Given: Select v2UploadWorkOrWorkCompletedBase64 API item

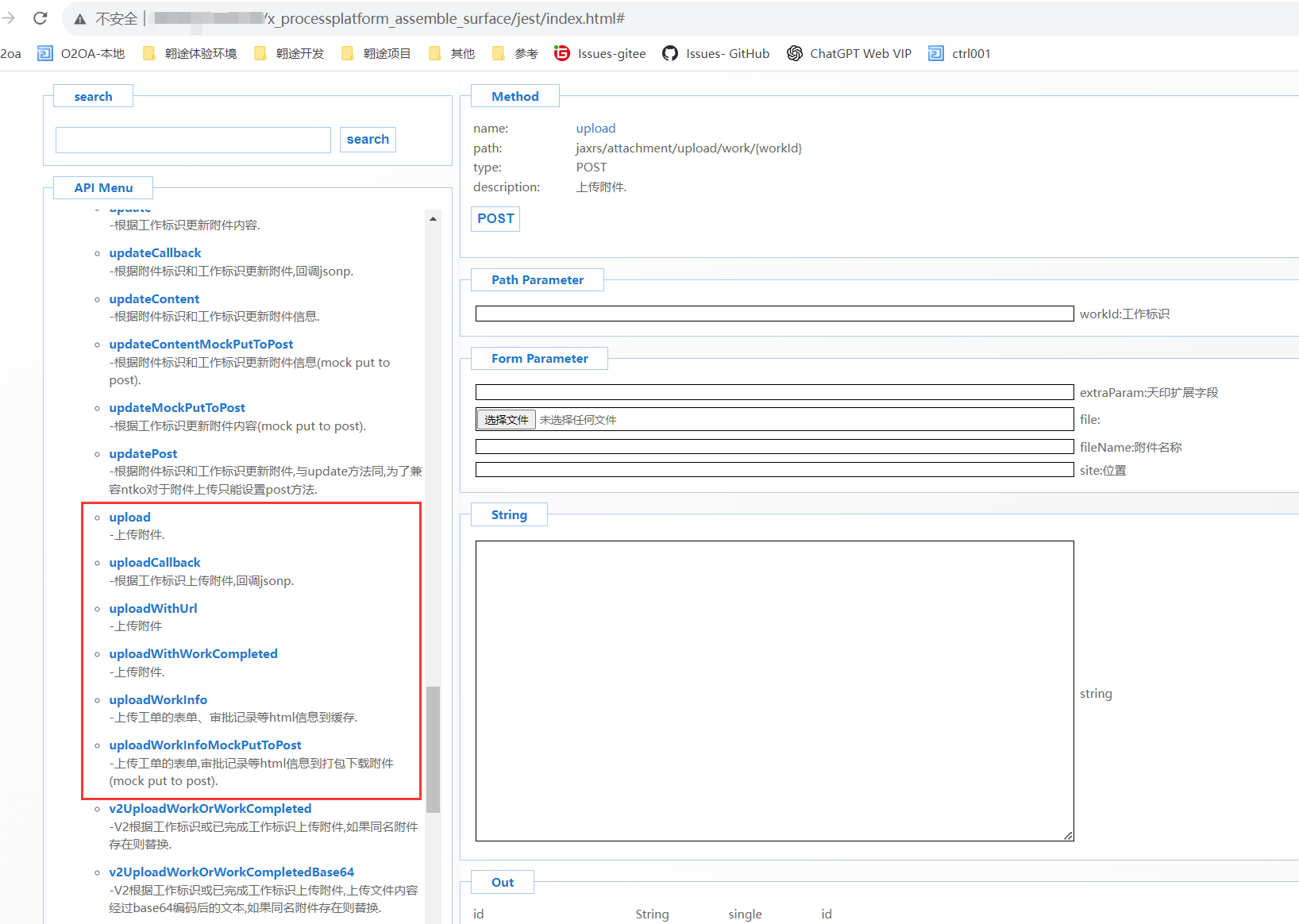Looking at the screenshot, I should (x=231, y=872).
